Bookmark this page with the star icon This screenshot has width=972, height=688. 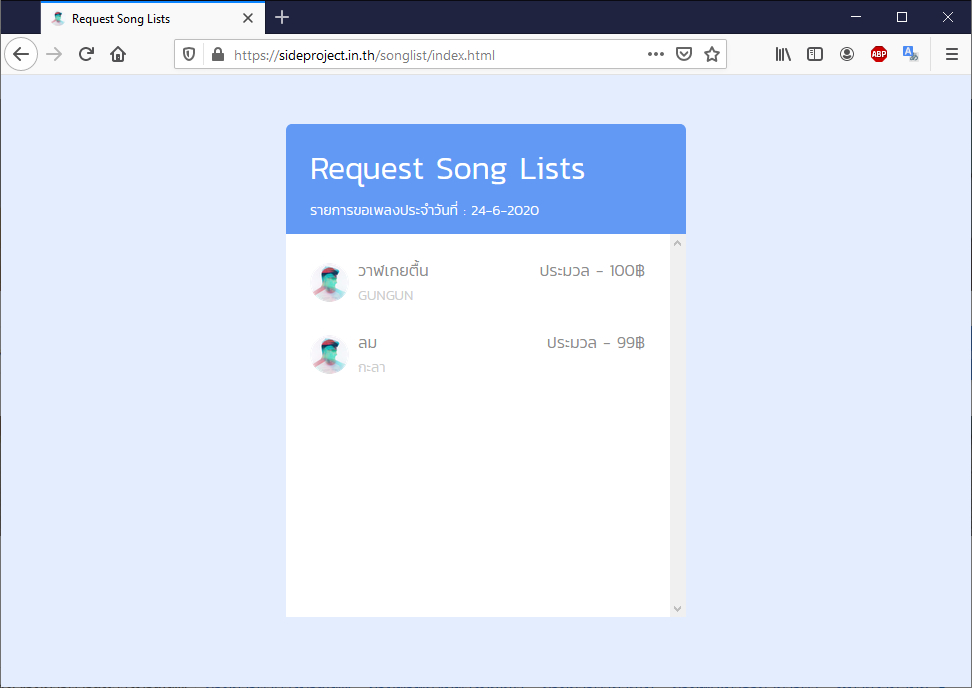point(712,54)
